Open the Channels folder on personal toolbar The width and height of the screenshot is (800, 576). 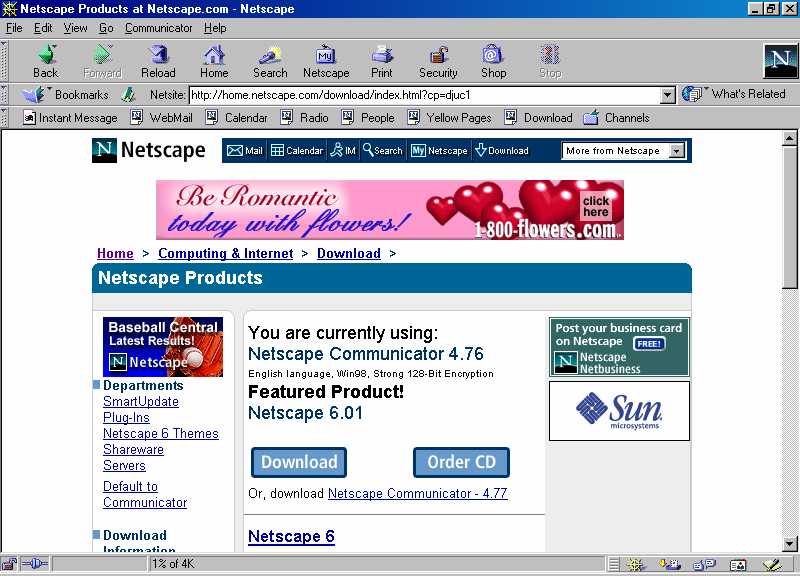point(617,118)
